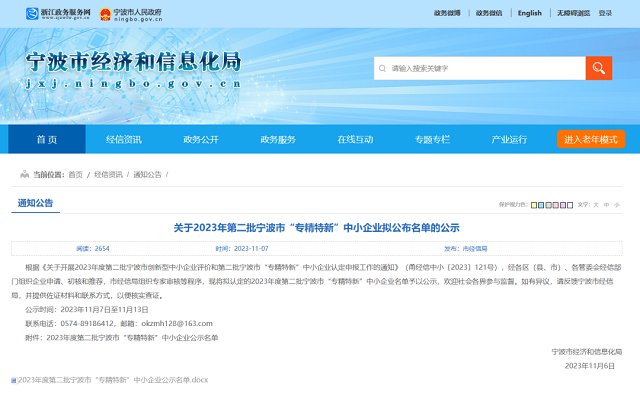640x400 pixels.
Task: Set text size to 大 (large)
Action: coord(596,205)
